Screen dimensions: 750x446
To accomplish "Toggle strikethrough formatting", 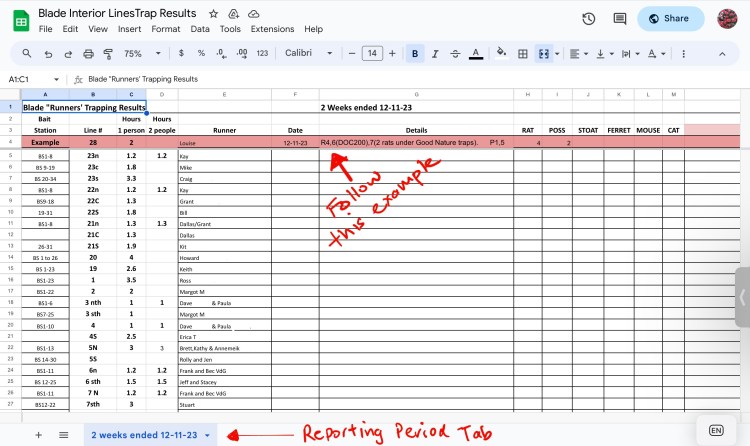I will pyautogui.click(x=455, y=53).
